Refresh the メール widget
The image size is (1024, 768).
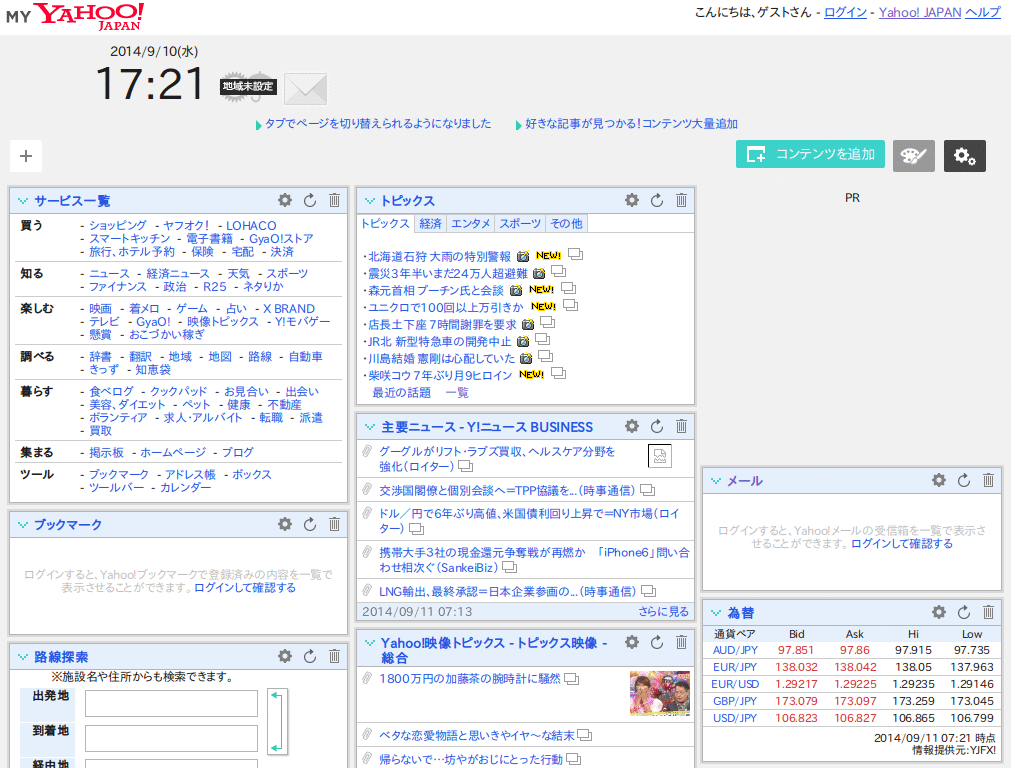click(963, 481)
